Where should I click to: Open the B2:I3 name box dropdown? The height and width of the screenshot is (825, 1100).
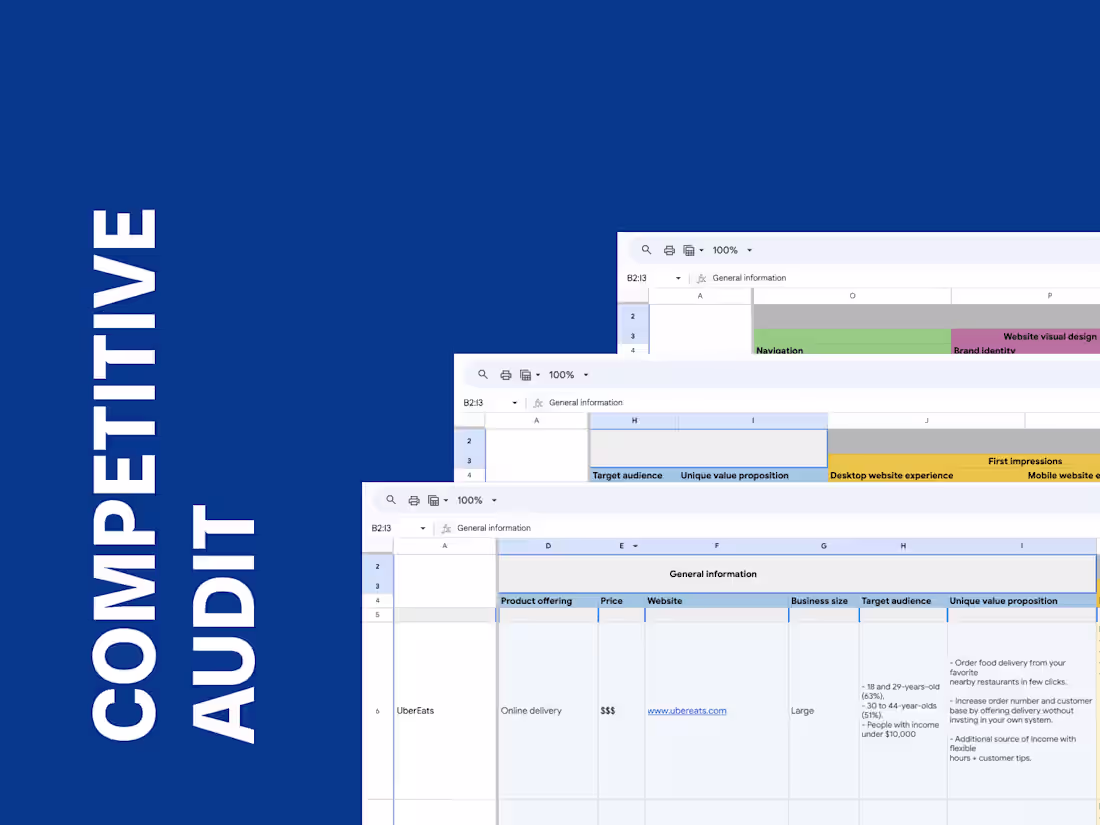point(421,528)
